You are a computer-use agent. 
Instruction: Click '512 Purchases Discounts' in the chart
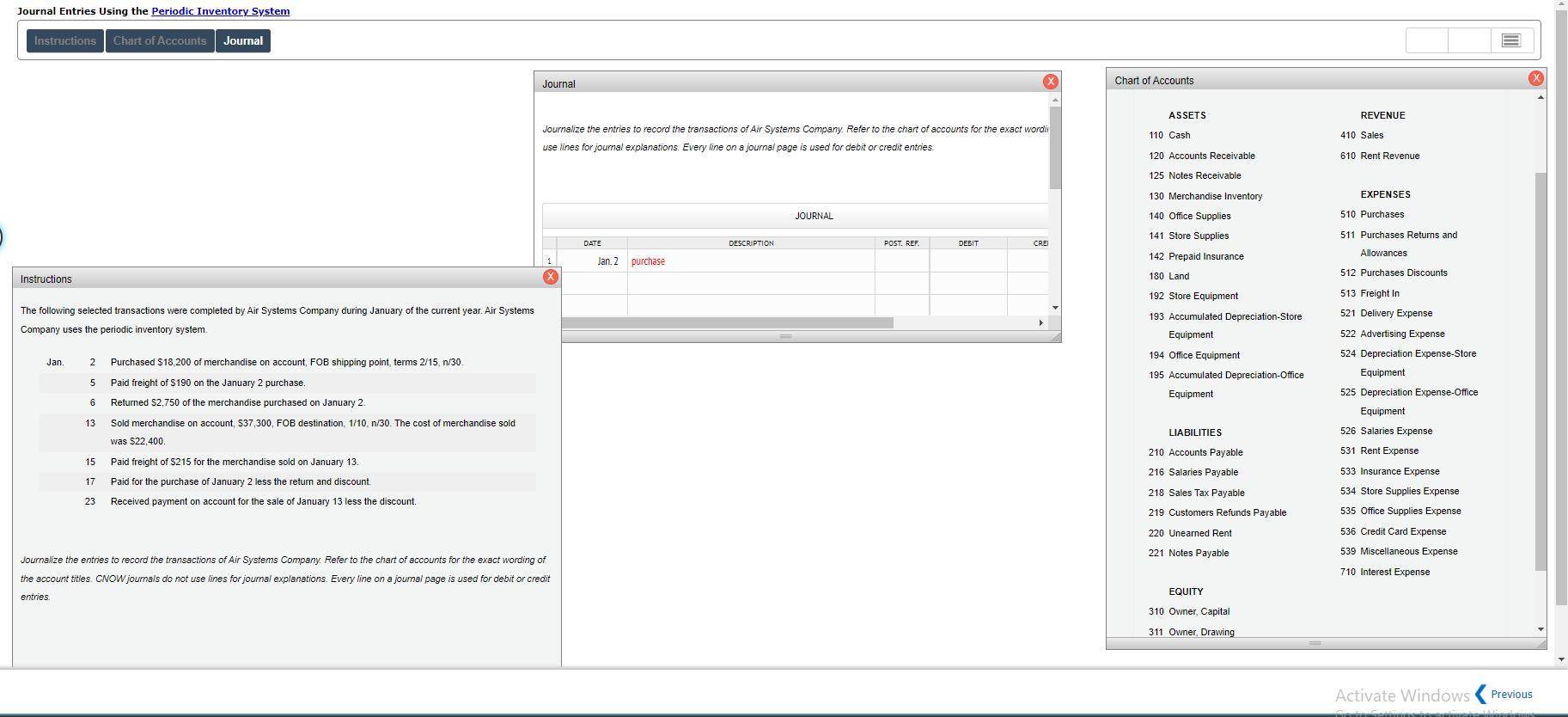(x=1394, y=273)
